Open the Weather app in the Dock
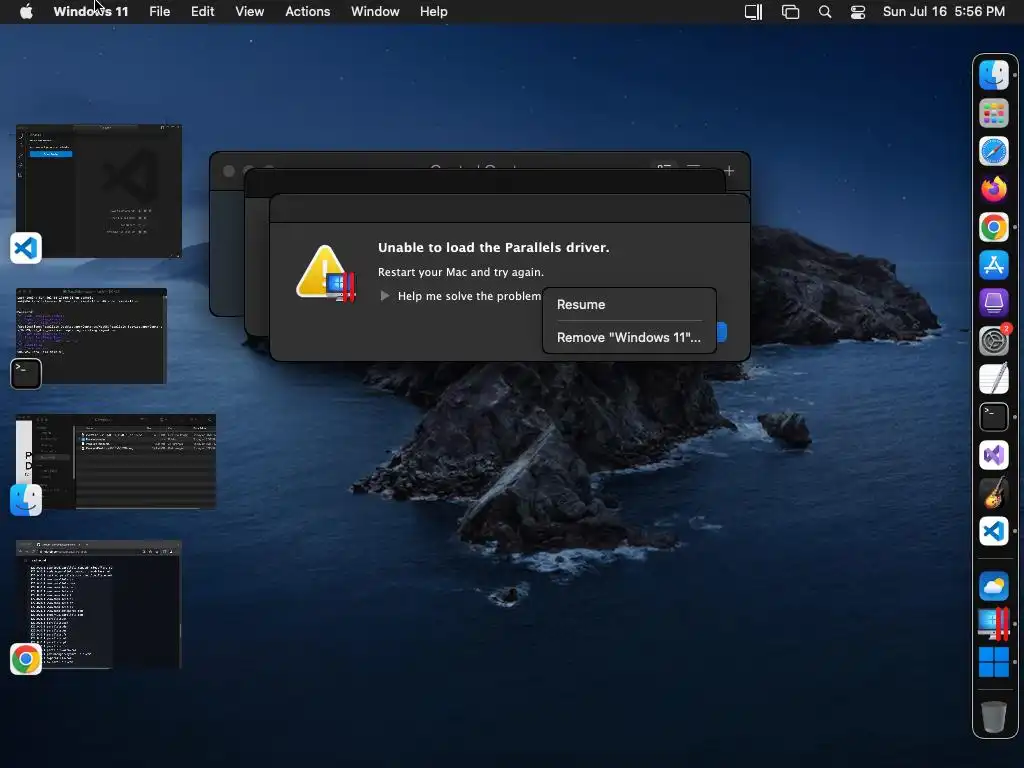 (993, 586)
